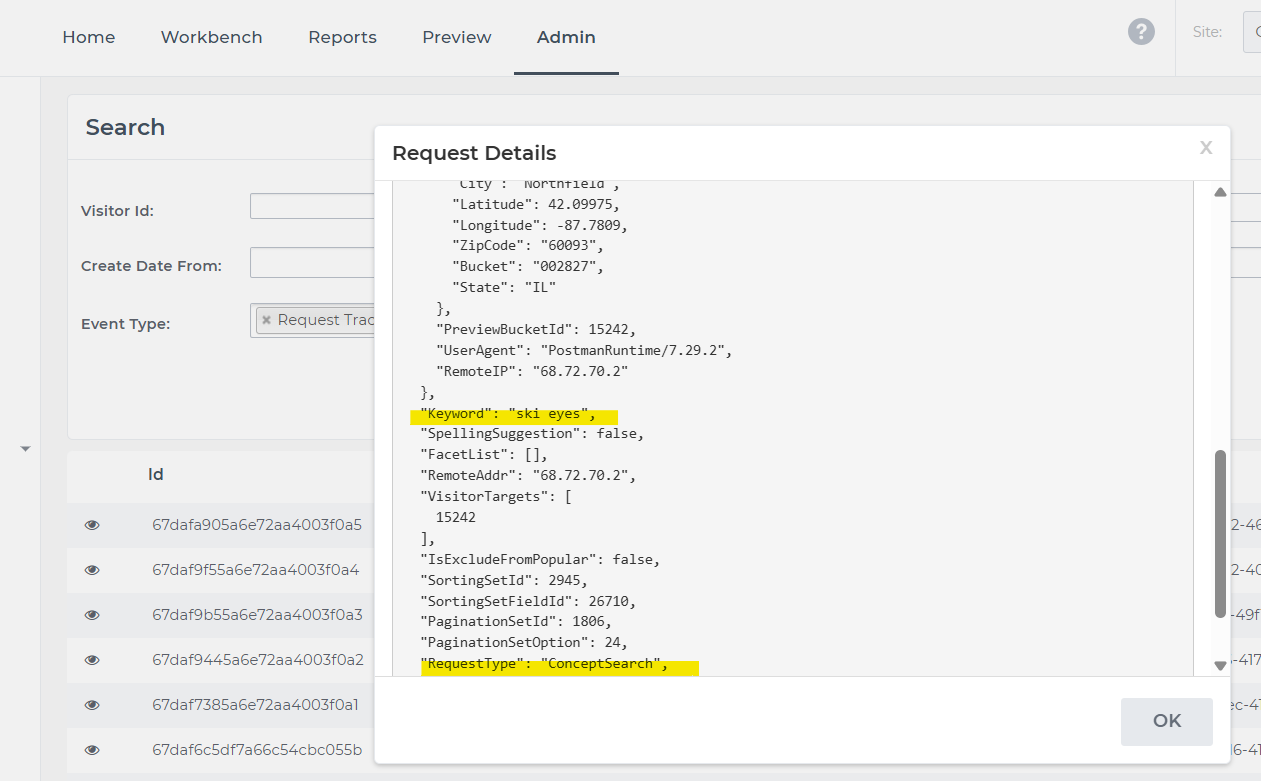Open the Preview tab
The image size is (1261, 781).
(457, 37)
